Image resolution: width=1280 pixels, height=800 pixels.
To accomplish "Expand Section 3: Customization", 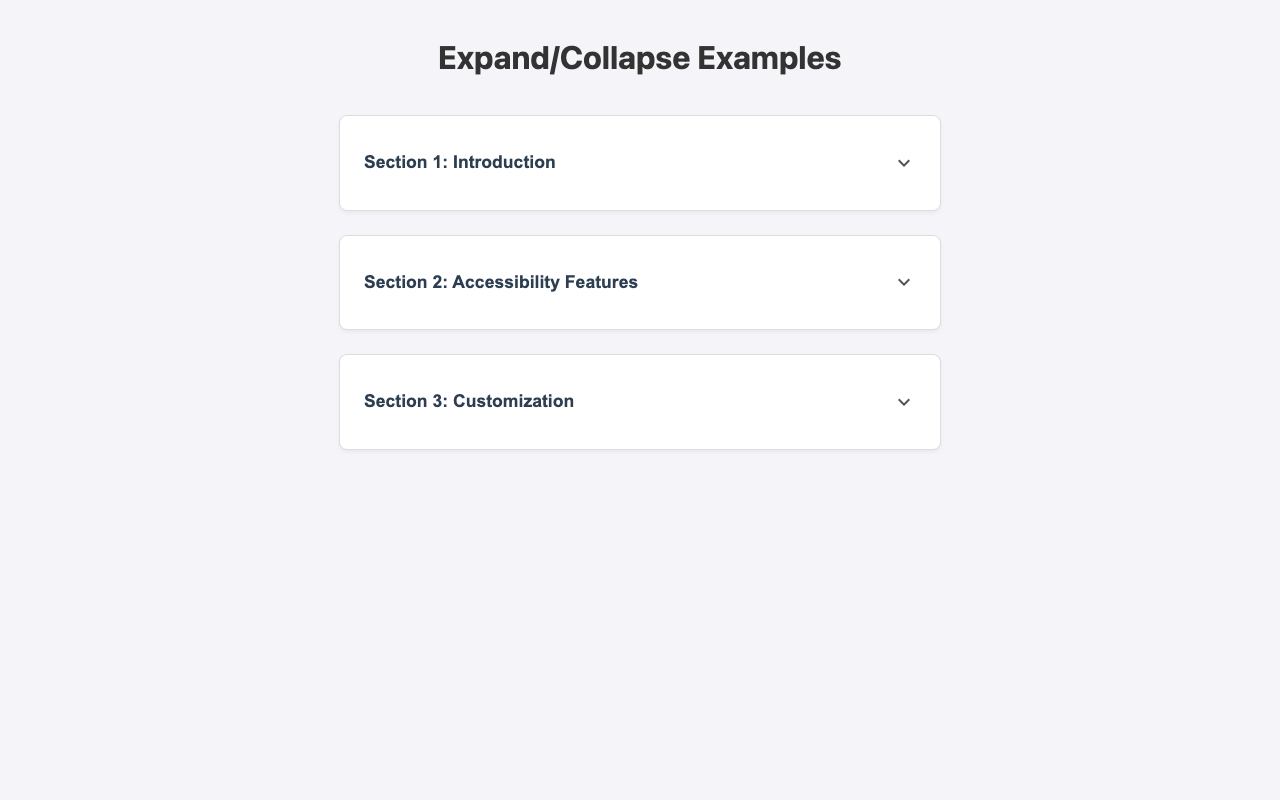I will (640, 401).
